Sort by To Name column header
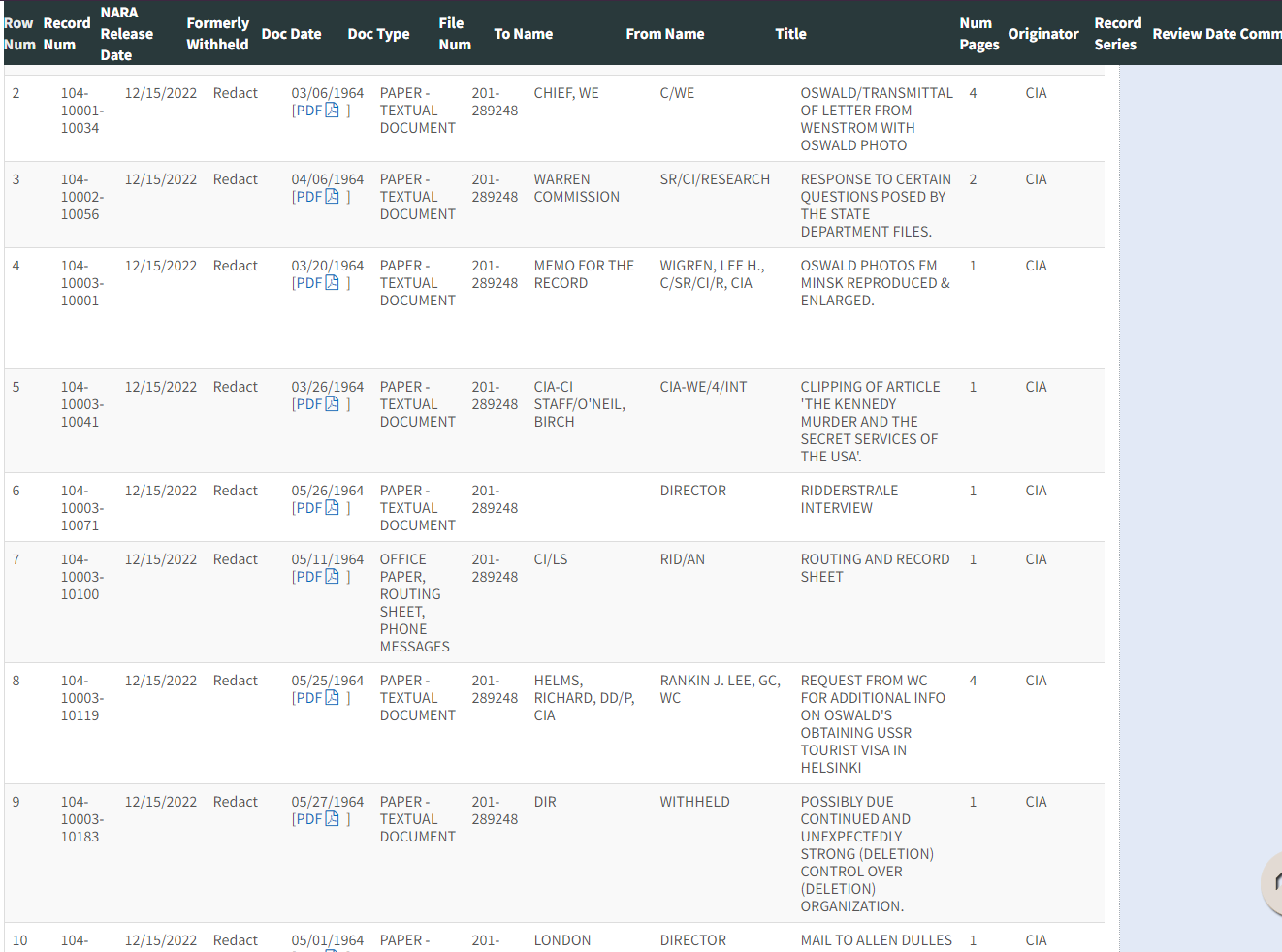The width and height of the screenshot is (1282, 952). click(524, 34)
